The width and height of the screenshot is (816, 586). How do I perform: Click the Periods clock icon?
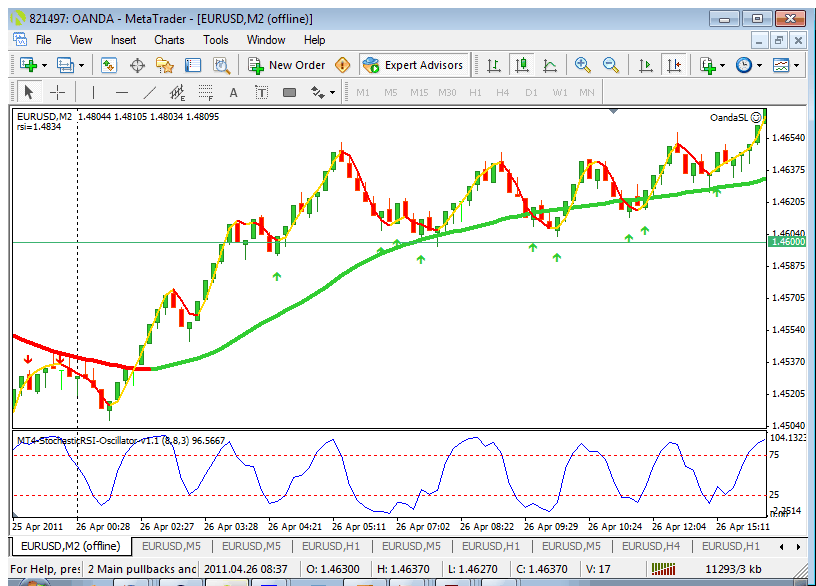click(x=744, y=65)
